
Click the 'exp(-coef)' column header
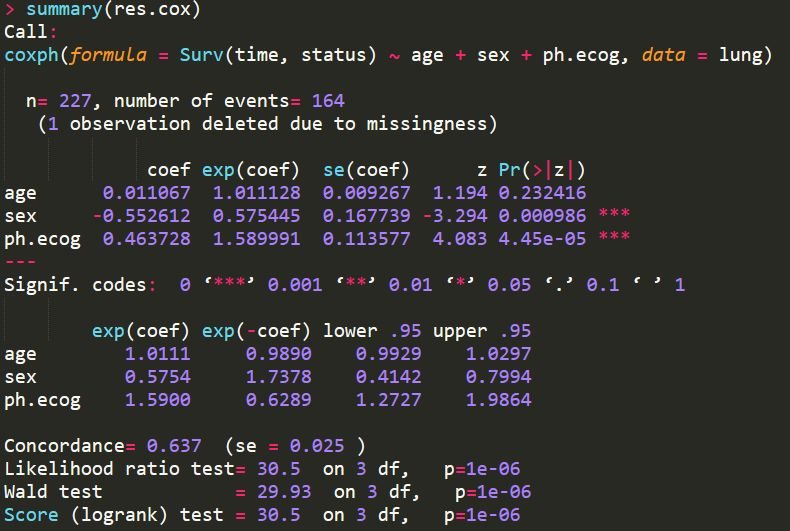(x=256, y=331)
